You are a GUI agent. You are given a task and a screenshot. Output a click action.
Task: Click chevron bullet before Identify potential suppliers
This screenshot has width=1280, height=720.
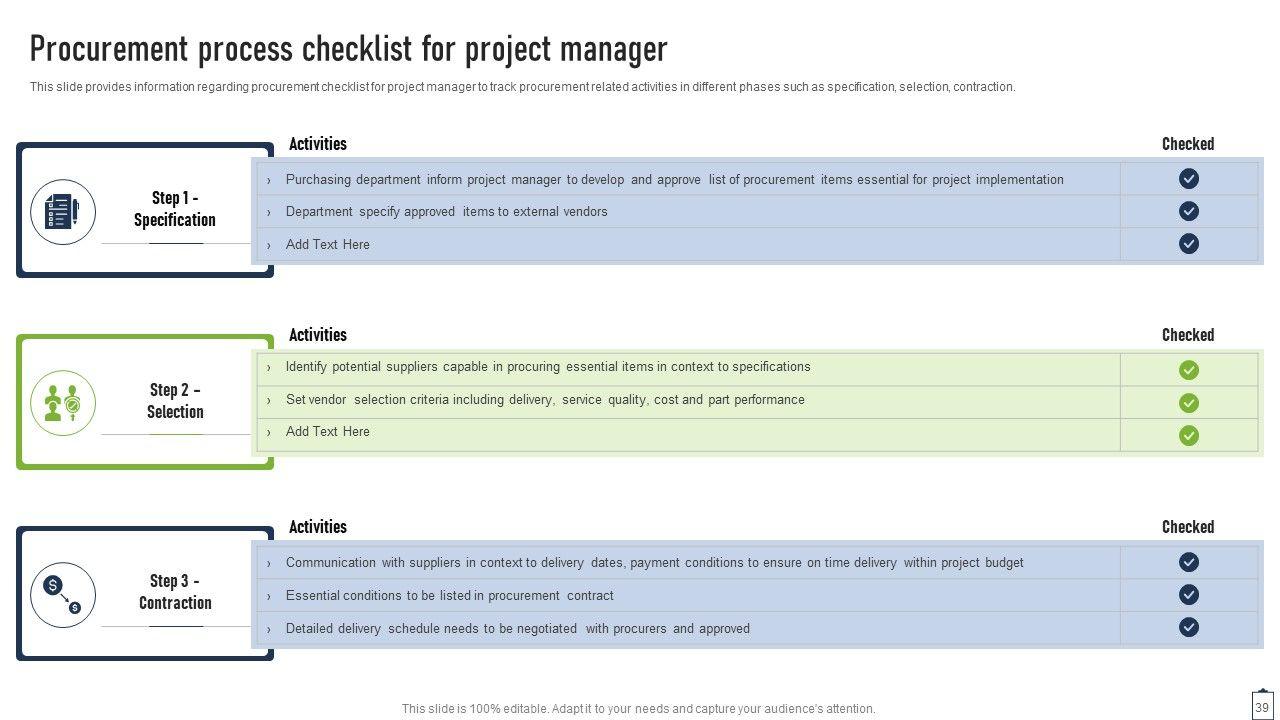[x=268, y=368]
